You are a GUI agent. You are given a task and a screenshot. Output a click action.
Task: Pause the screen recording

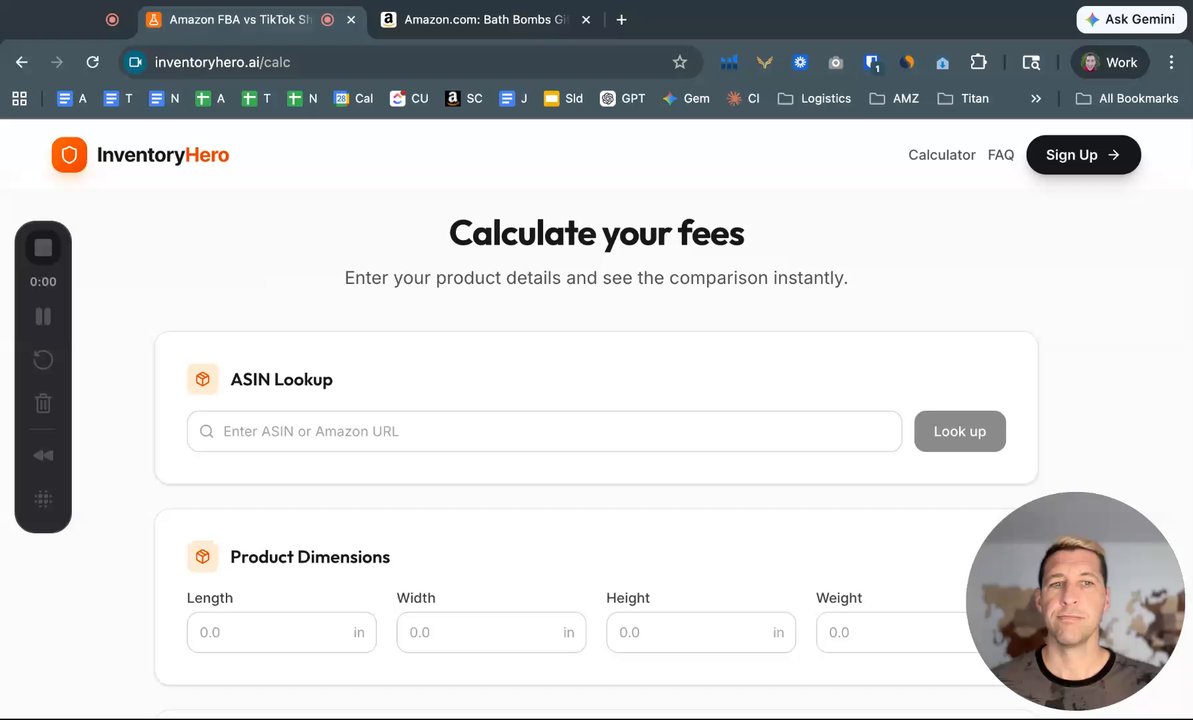point(43,317)
